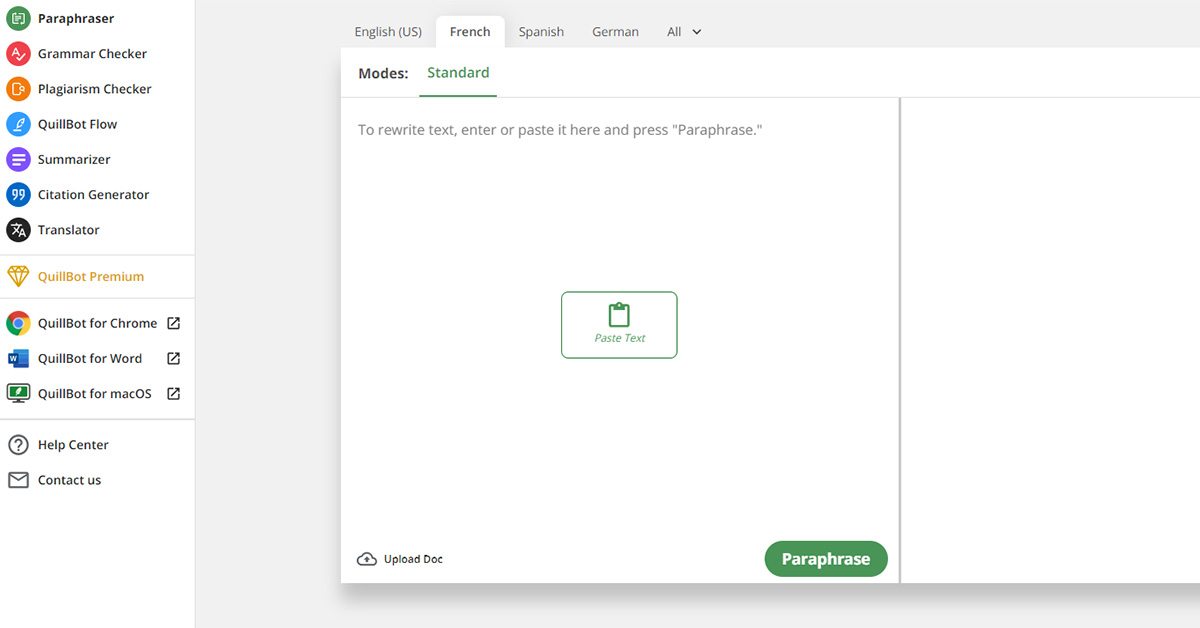
Task: Click the Paste Text label
Action: (x=620, y=338)
